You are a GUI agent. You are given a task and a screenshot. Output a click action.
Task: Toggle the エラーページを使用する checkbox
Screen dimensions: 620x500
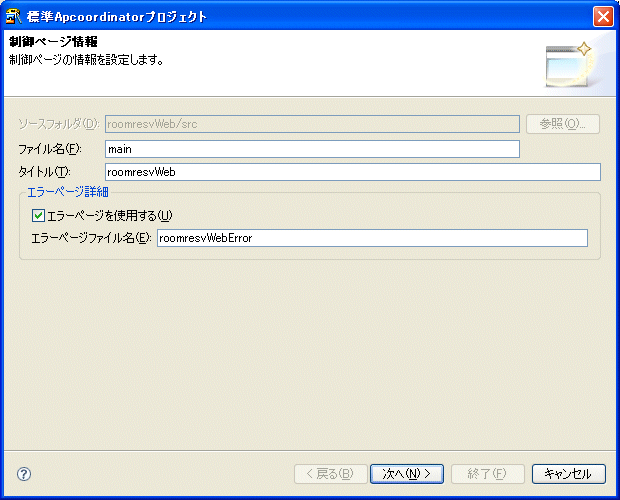(x=38, y=216)
